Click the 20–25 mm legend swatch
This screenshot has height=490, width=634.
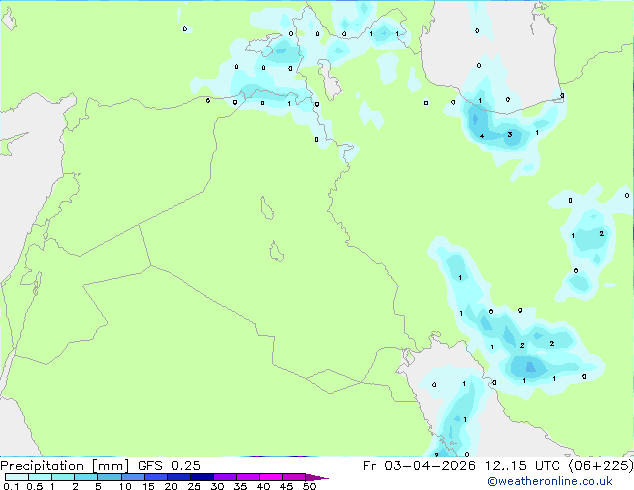point(179,477)
